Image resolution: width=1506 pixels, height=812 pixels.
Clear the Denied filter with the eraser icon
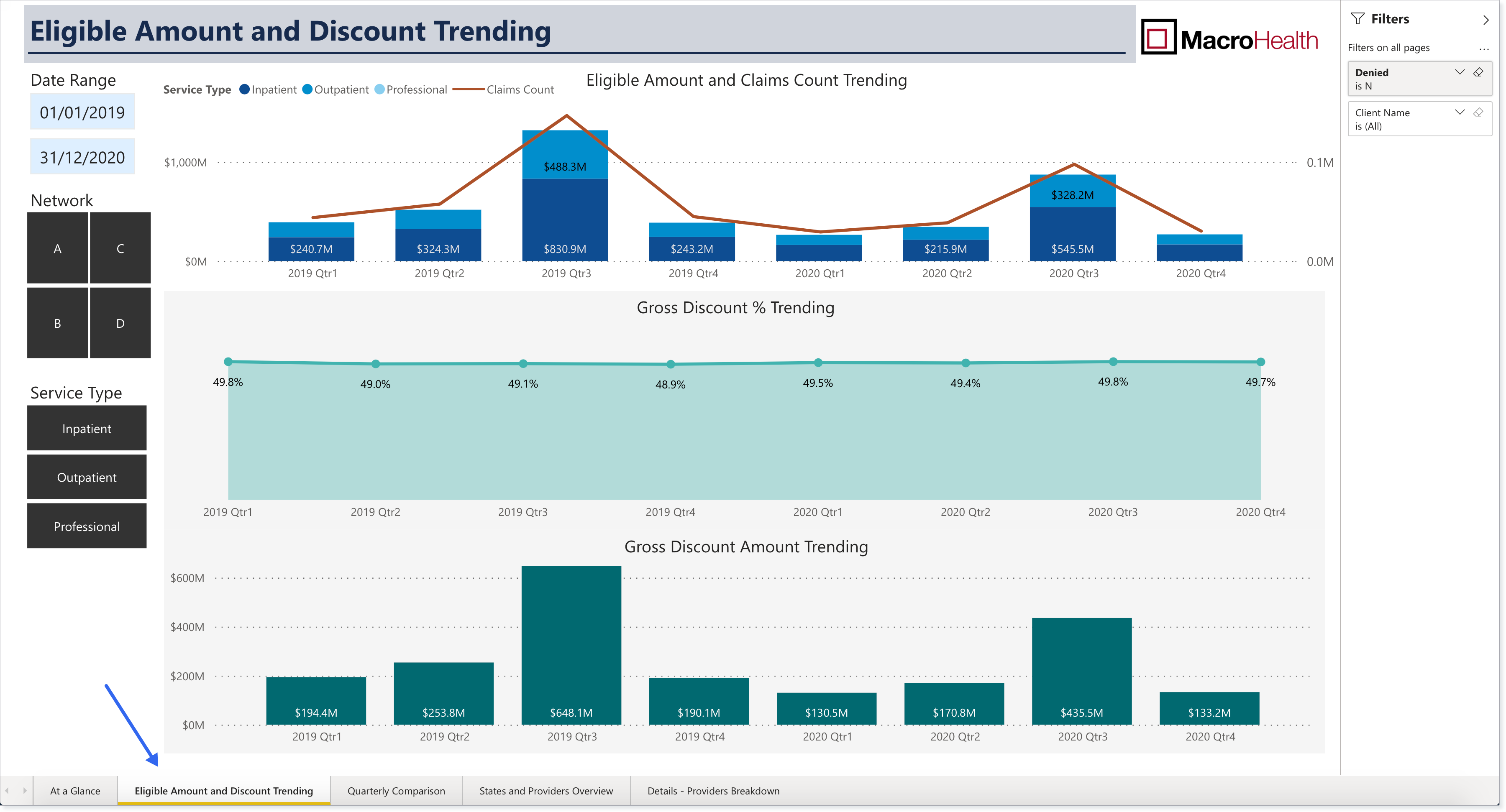(1478, 72)
